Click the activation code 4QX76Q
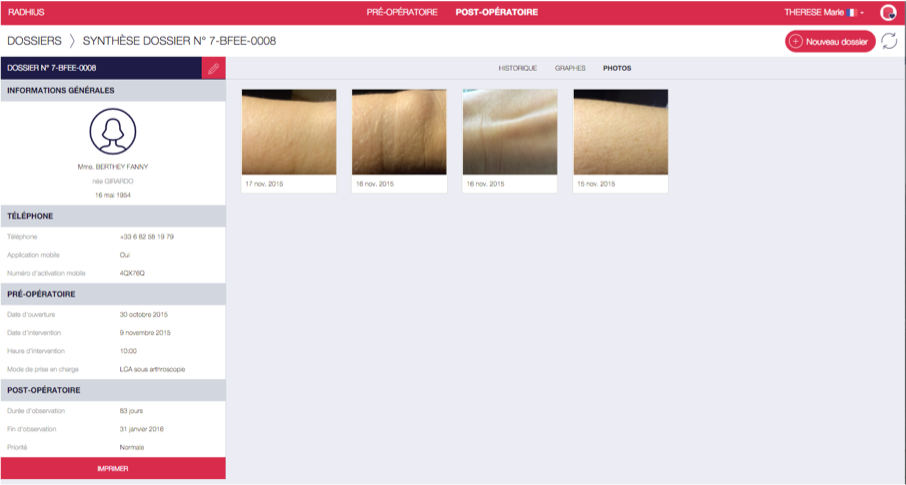This screenshot has width=906, height=485. (132, 273)
